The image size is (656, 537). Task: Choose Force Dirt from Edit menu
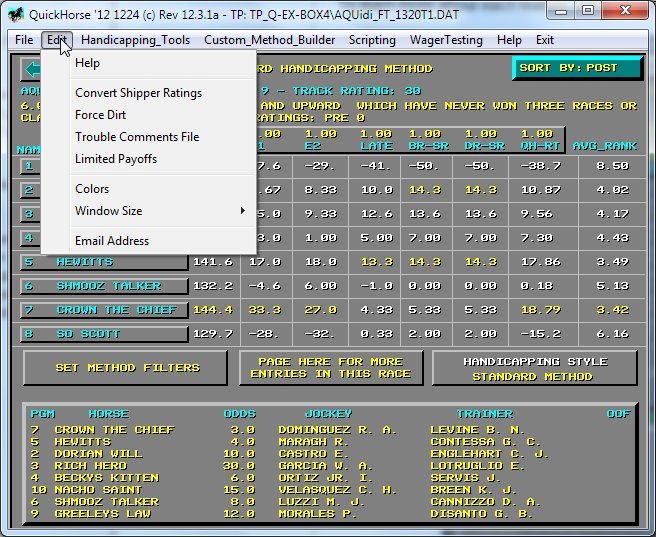(101, 115)
